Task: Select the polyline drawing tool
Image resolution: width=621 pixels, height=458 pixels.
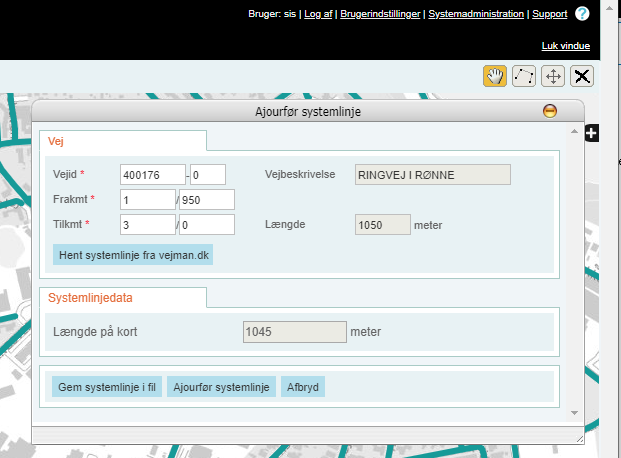Action: click(523, 76)
